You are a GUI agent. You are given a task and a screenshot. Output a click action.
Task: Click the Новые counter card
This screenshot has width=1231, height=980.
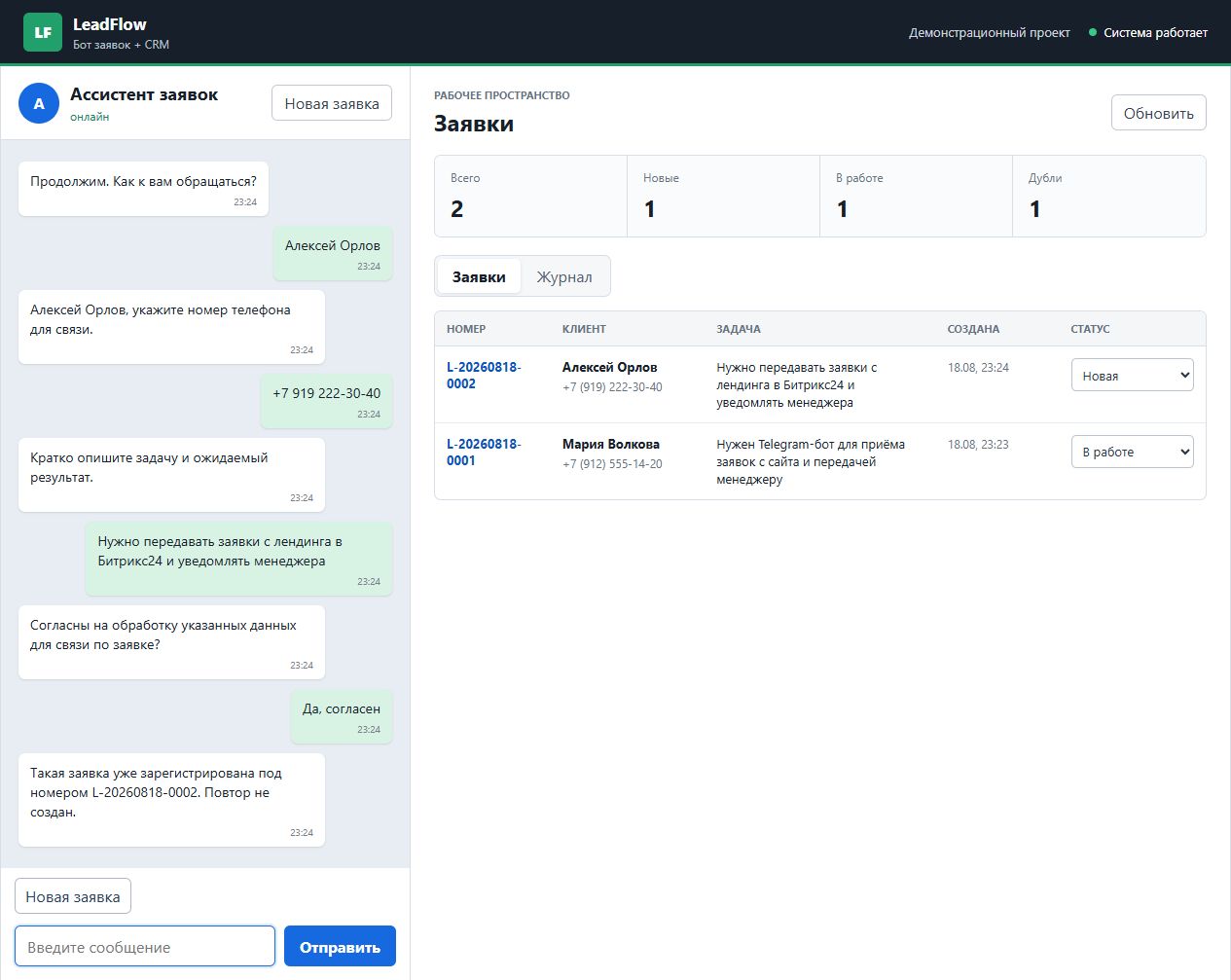pos(723,196)
